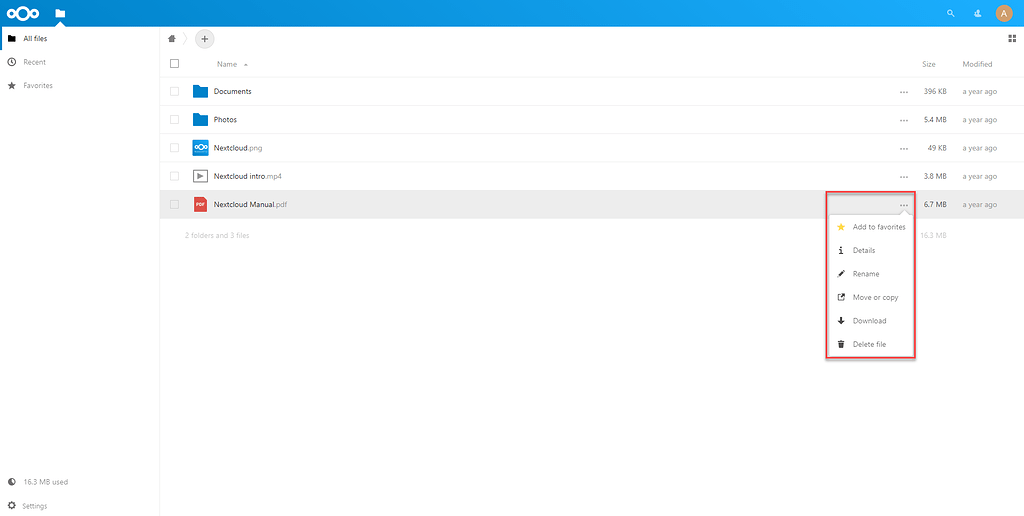This screenshot has width=1024, height=516.
Task: Click the Nextcloud logo in header
Action: (23, 13)
